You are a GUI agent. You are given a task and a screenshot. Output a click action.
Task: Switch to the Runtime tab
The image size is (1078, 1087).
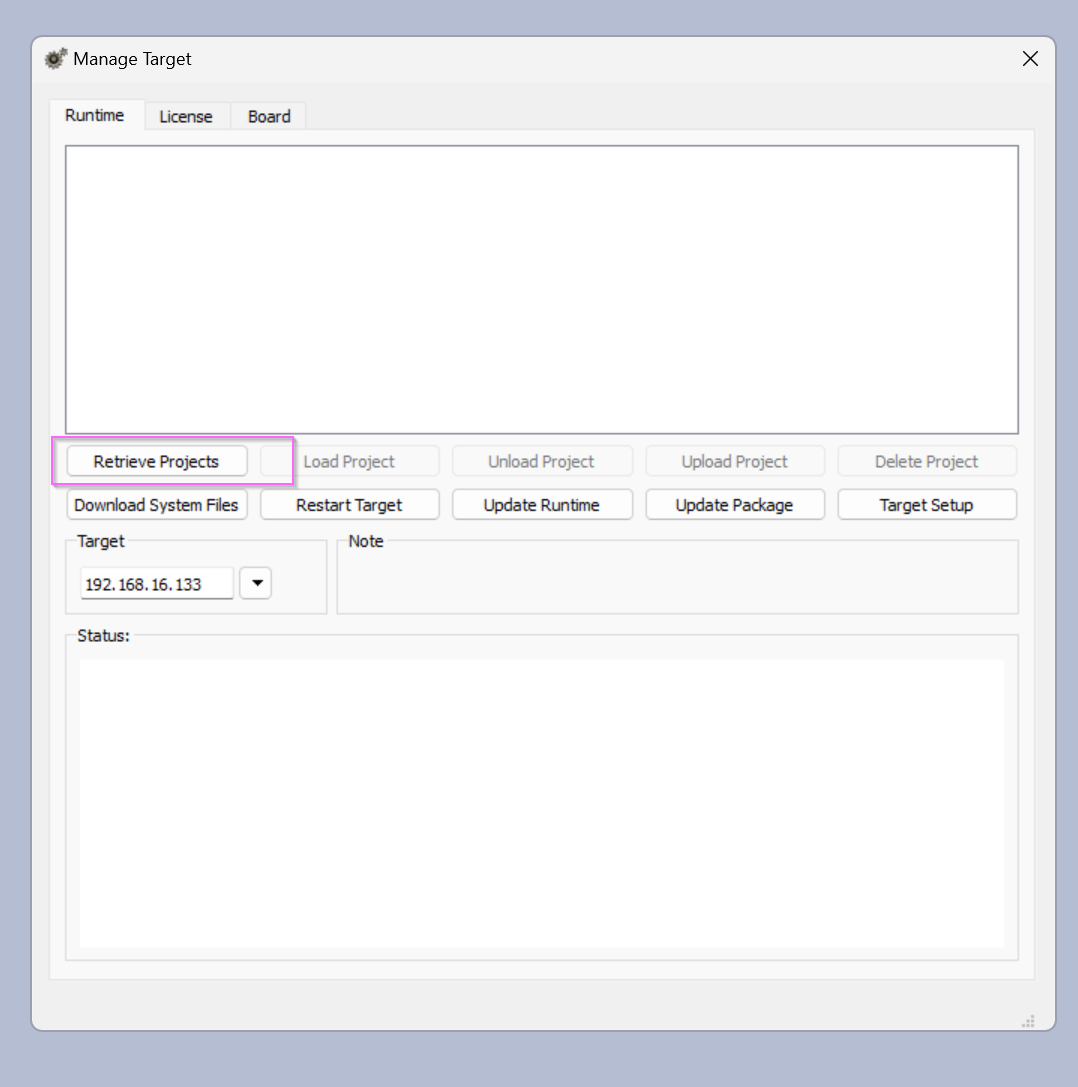coord(96,115)
